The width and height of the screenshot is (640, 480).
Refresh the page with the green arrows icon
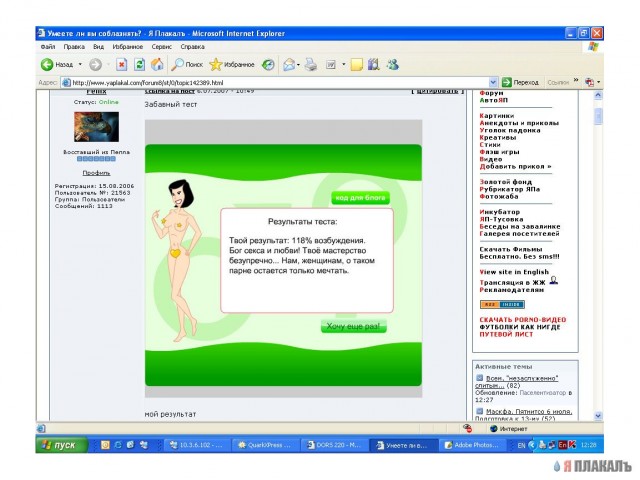coord(140,64)
